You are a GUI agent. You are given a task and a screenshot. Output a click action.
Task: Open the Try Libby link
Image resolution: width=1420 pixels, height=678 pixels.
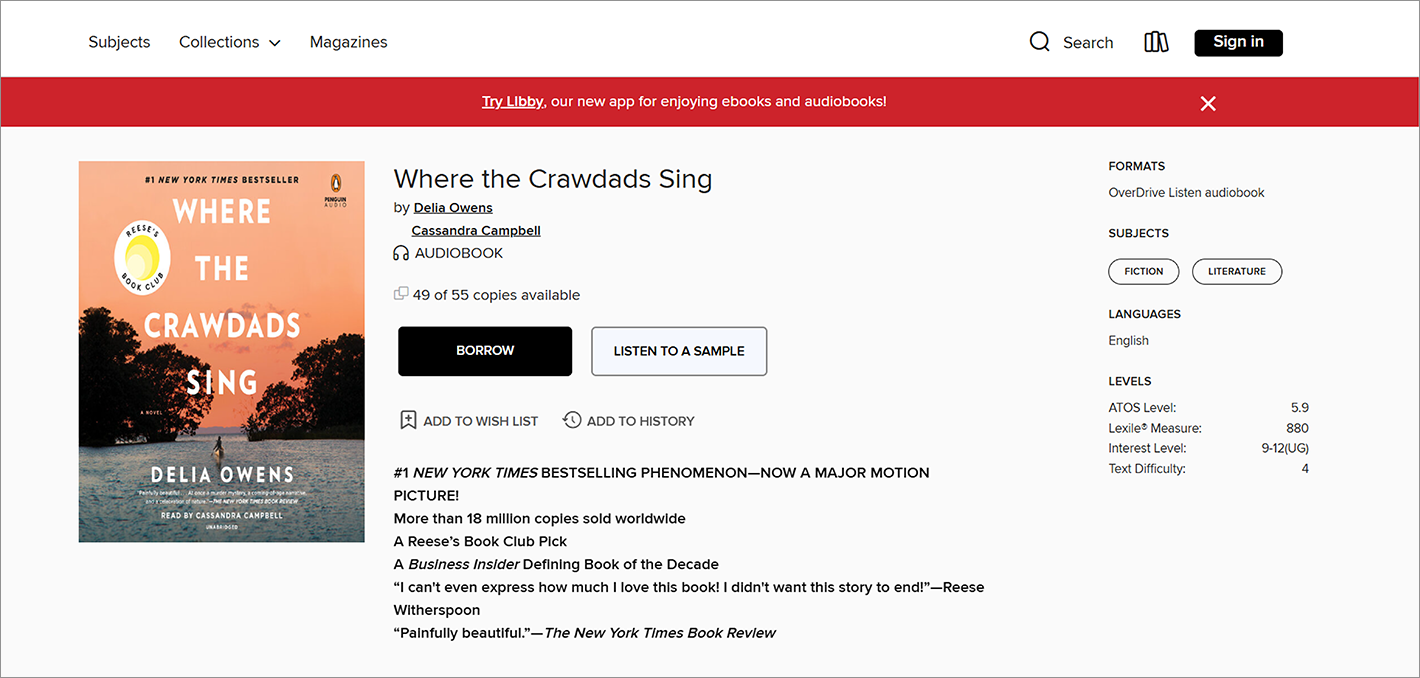[x=512, y=101]
